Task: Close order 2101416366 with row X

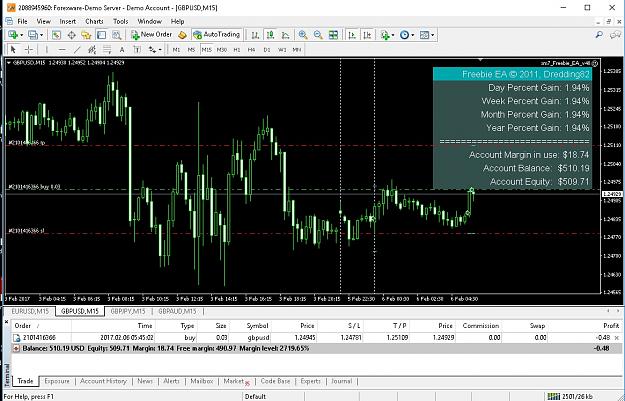Action: pyautogui.click(x=617, y=338)
